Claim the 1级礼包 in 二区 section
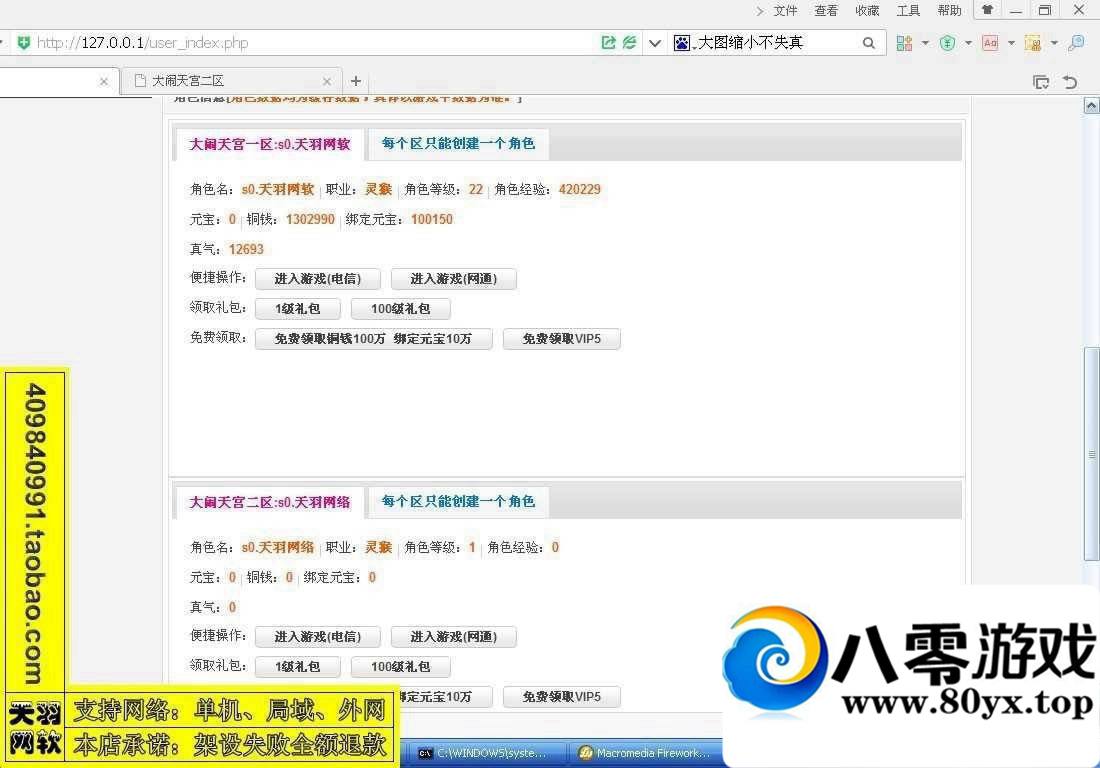The width and height of the screenshot is (1100, 768). pos(298,667)
